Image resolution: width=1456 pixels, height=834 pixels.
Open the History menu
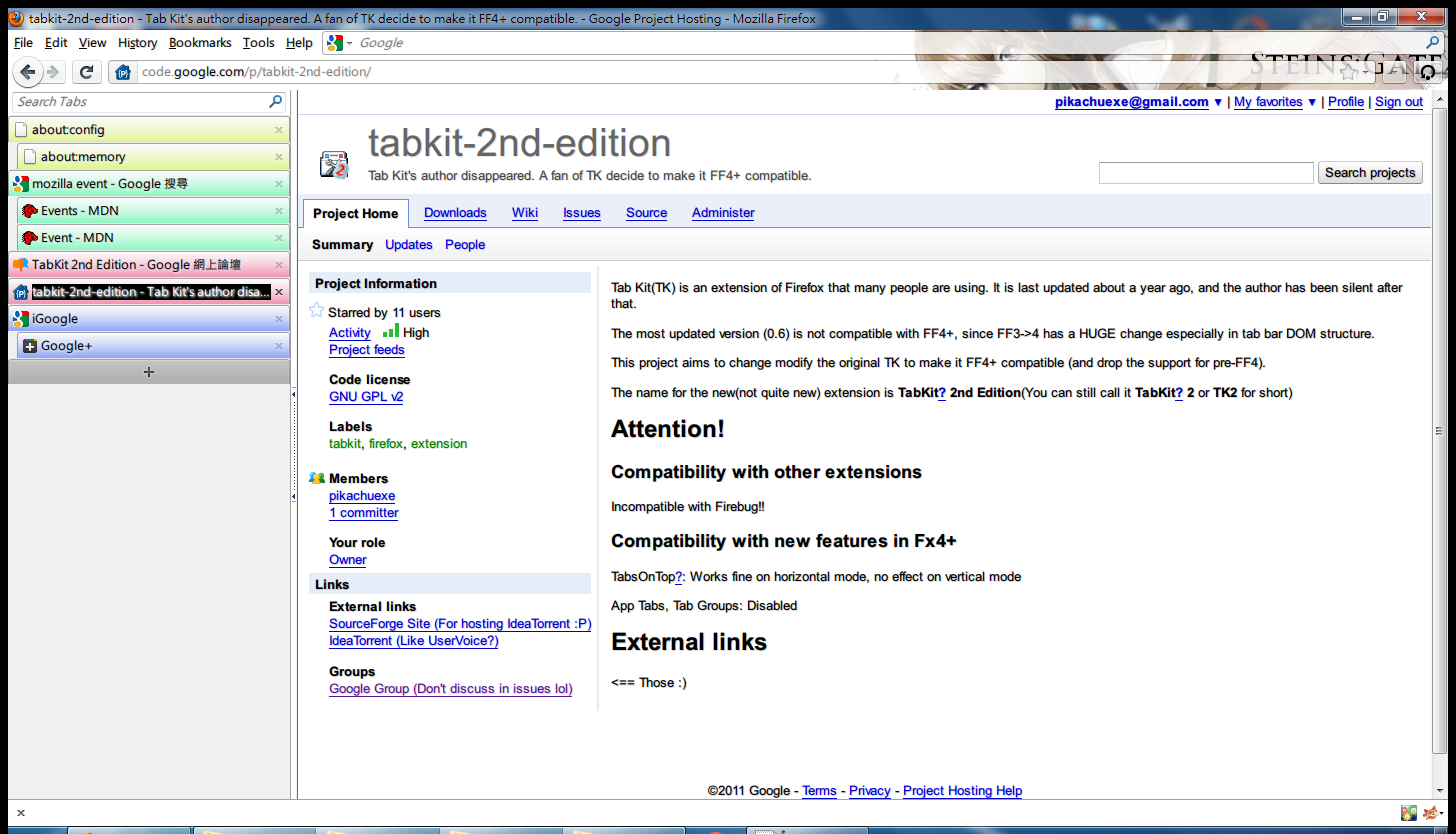pyautogui.click(x=137, y=43)
